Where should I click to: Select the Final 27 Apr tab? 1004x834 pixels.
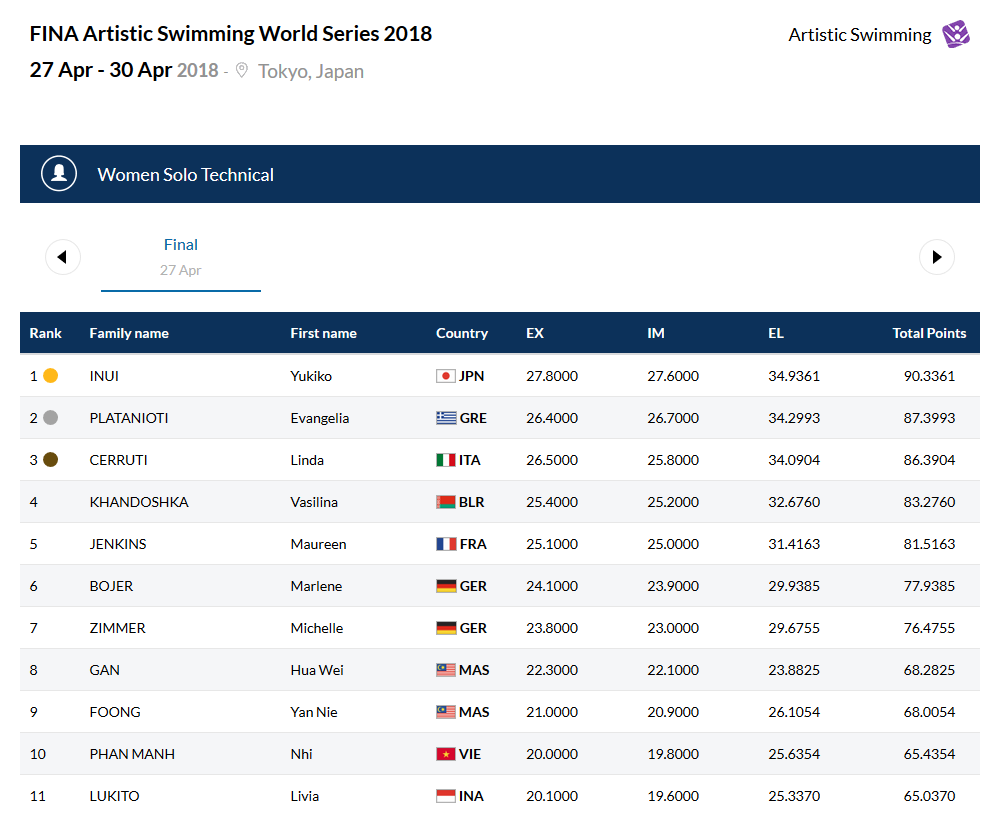pos(181,256)
